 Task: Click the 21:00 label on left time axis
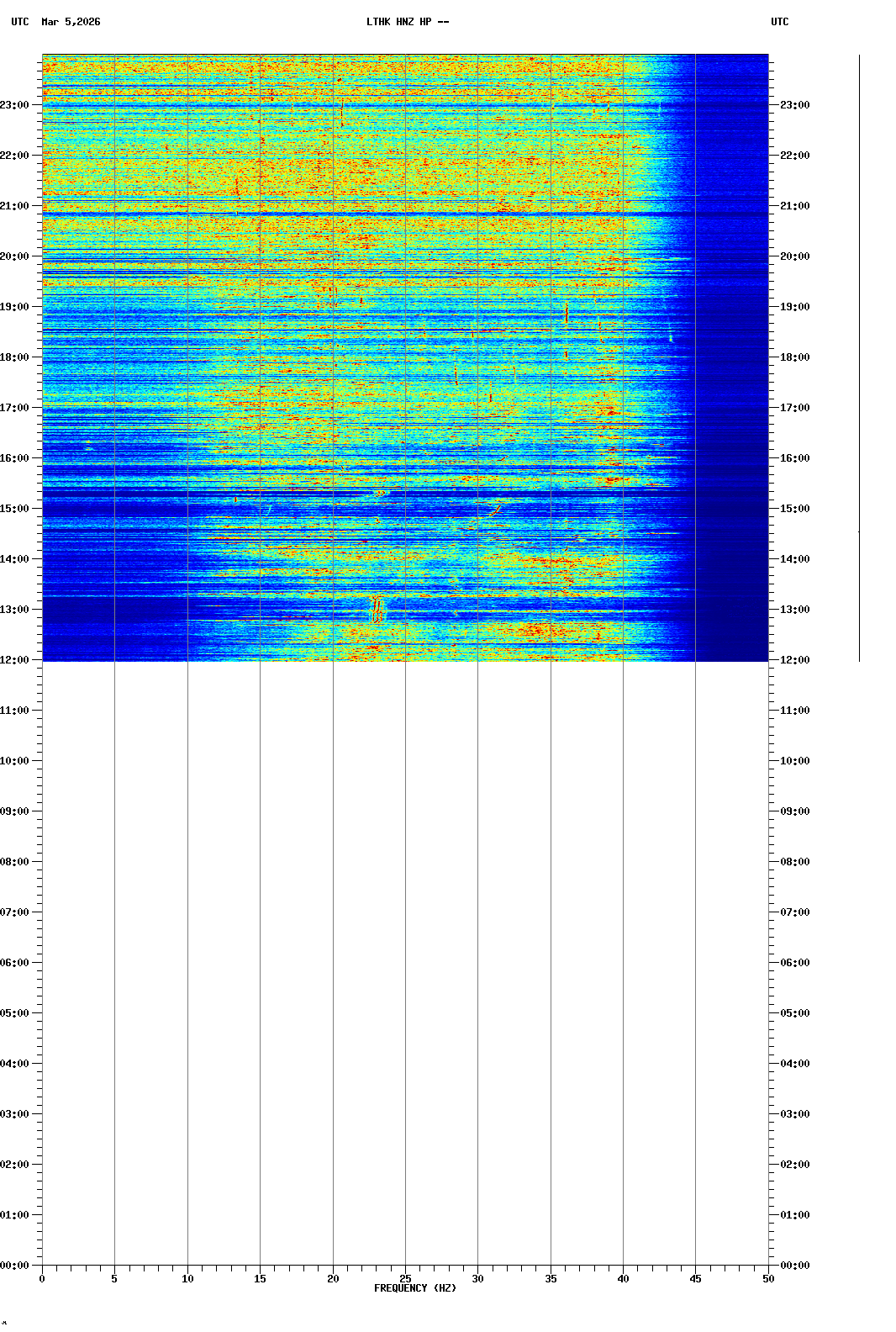[x=15, y=206]
